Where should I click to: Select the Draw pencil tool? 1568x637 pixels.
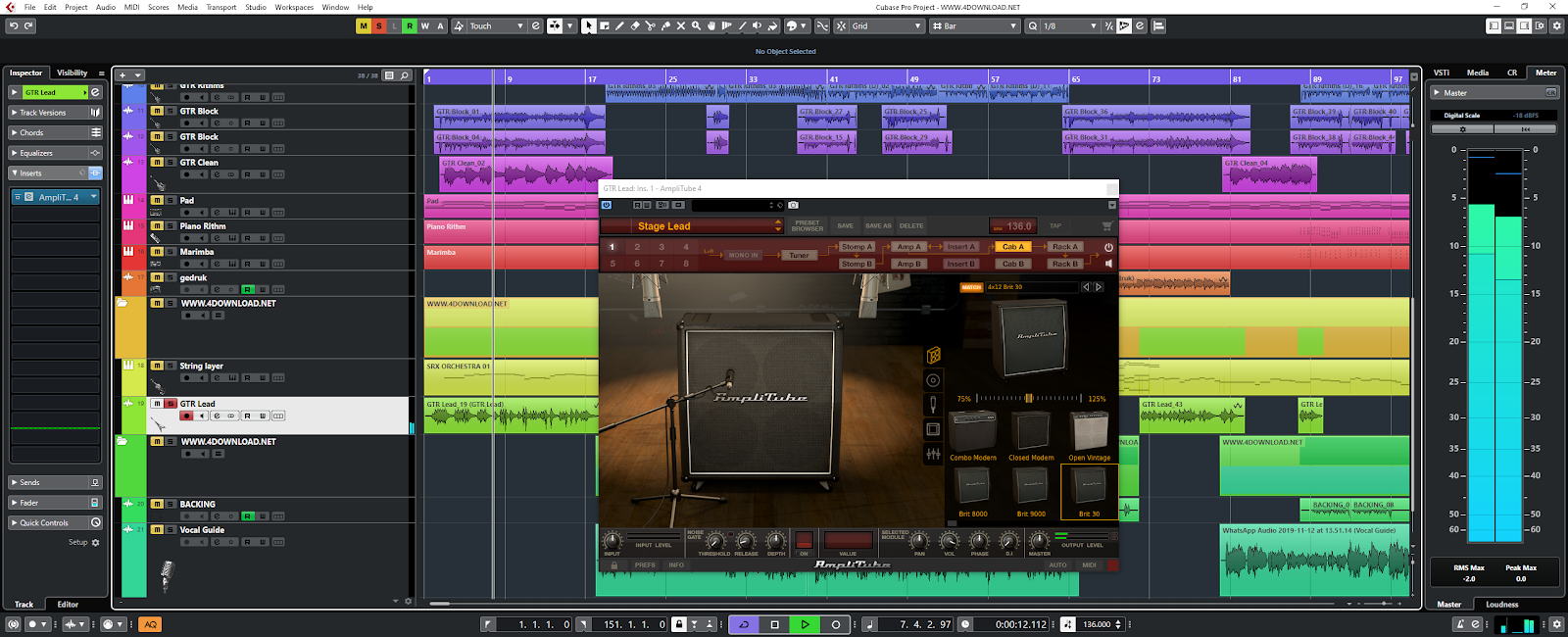click(x=619, y=25)
